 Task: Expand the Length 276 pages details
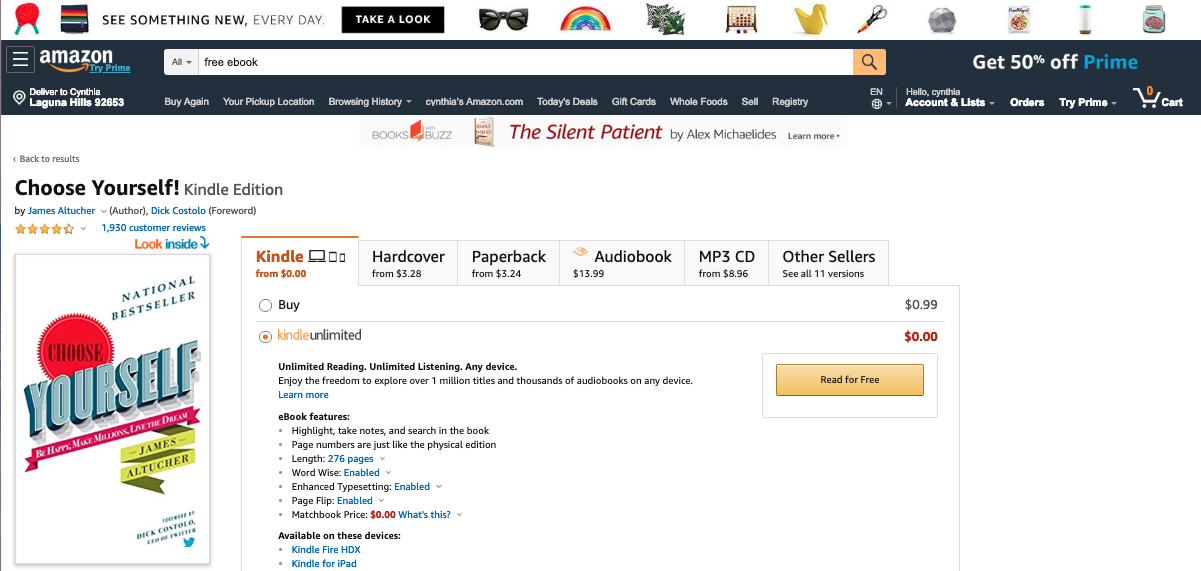tap(383, 459)
